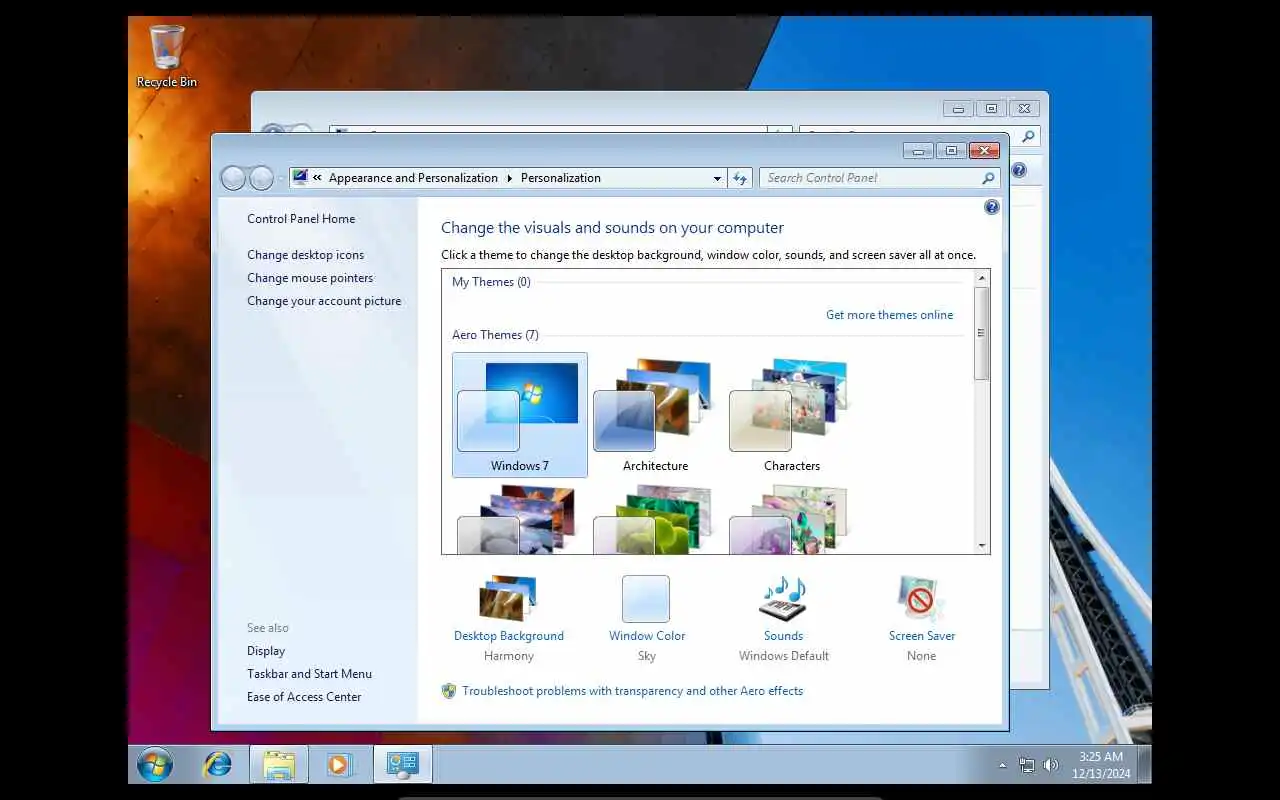
Task: Click theme list scroll down arrow
Action: click(982, 545)
